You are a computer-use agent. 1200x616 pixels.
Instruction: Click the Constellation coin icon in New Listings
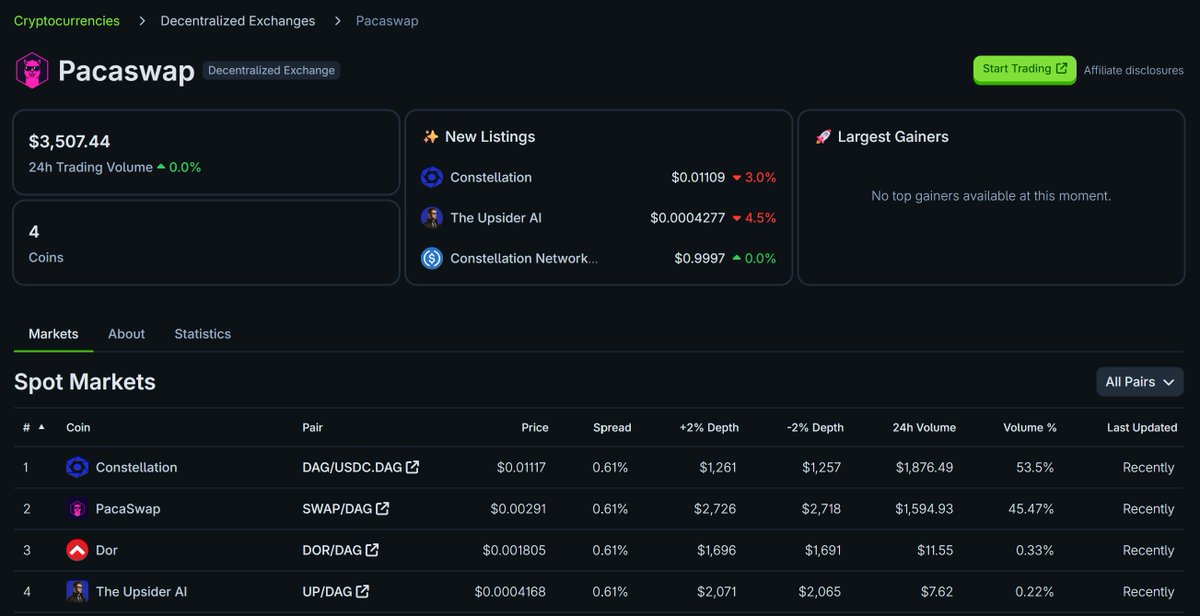[x=432, y=177]
